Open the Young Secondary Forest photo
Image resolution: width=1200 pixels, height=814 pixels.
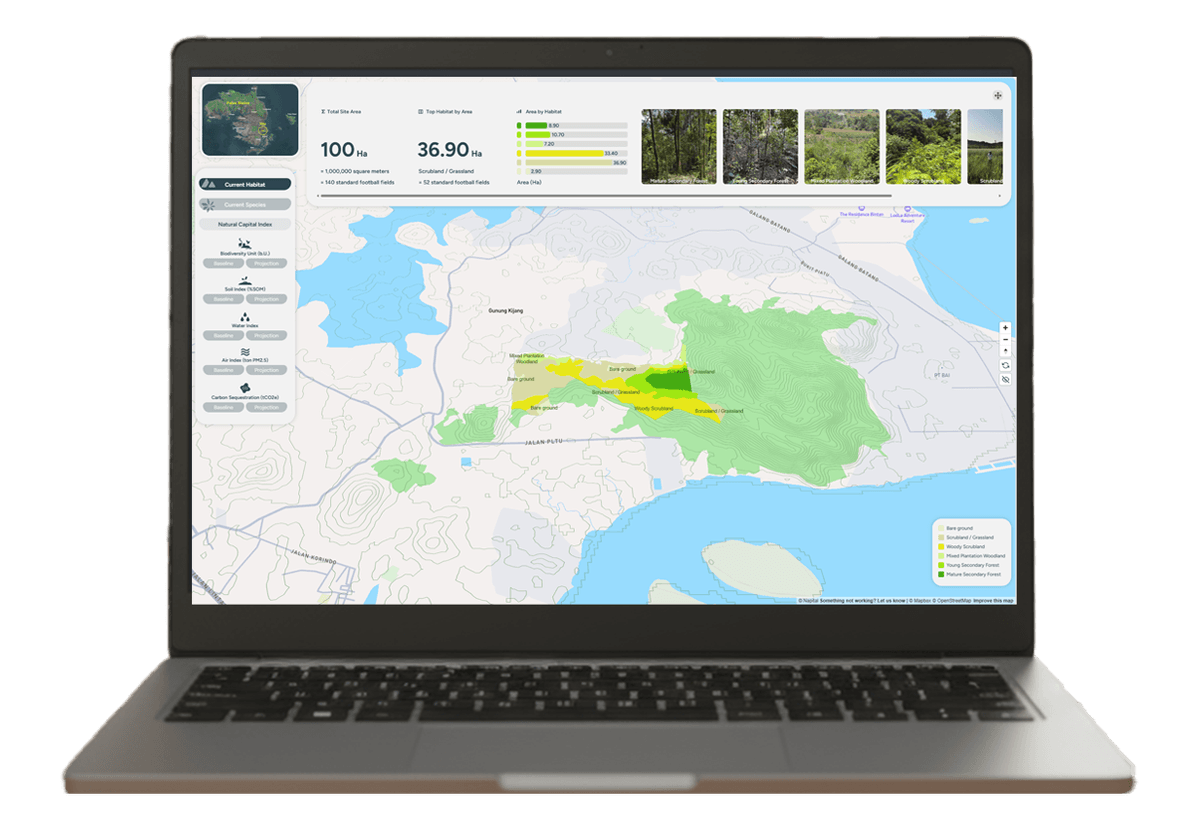coord(760,146)
